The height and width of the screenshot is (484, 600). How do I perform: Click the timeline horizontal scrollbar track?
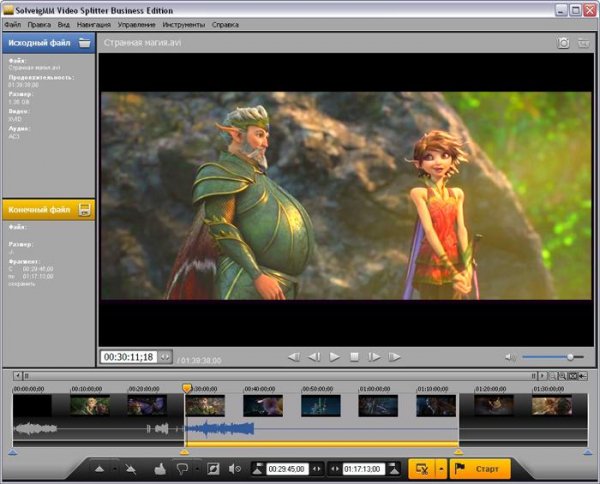pos(279,376)
